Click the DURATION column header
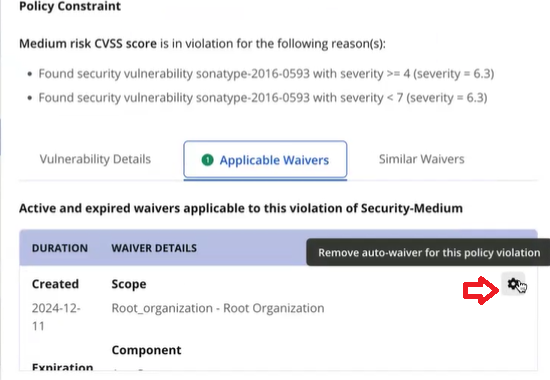The height and width of the screenshot is (380, 550). click(x=60, y=248)
